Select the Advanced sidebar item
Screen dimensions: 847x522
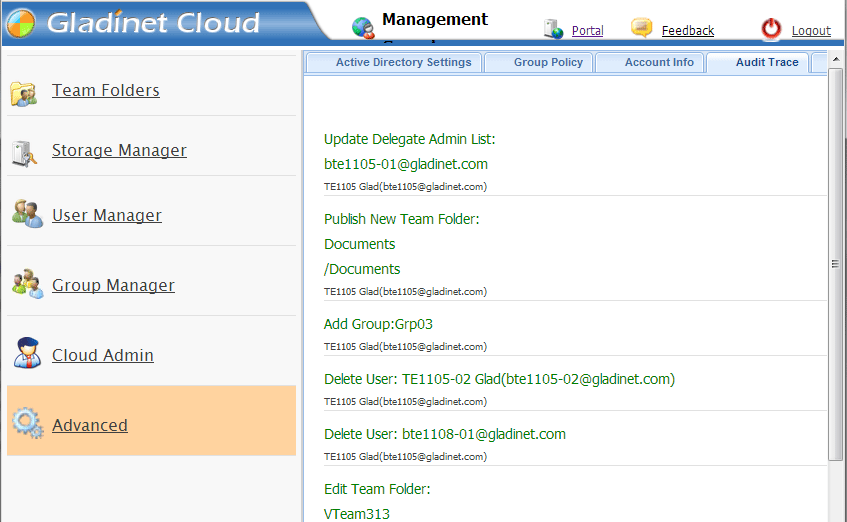(151, 420)
